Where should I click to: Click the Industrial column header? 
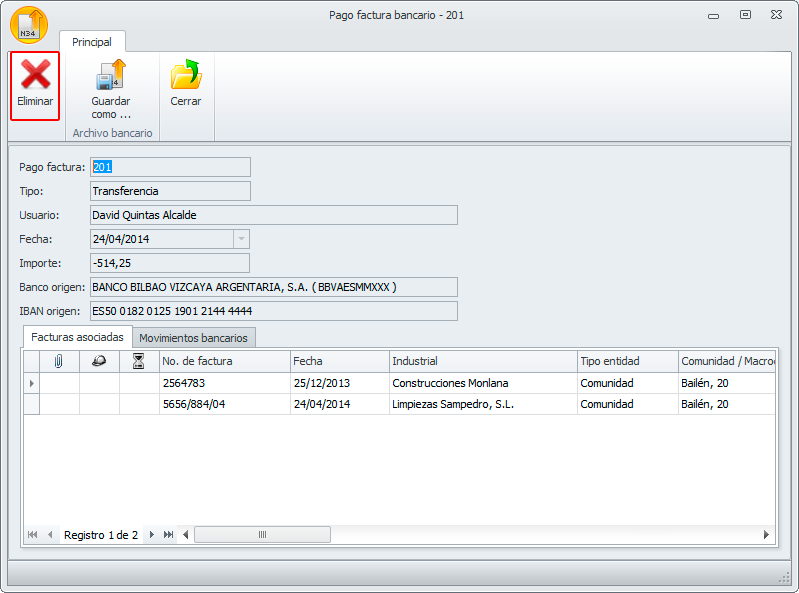[x=482, y=361]
